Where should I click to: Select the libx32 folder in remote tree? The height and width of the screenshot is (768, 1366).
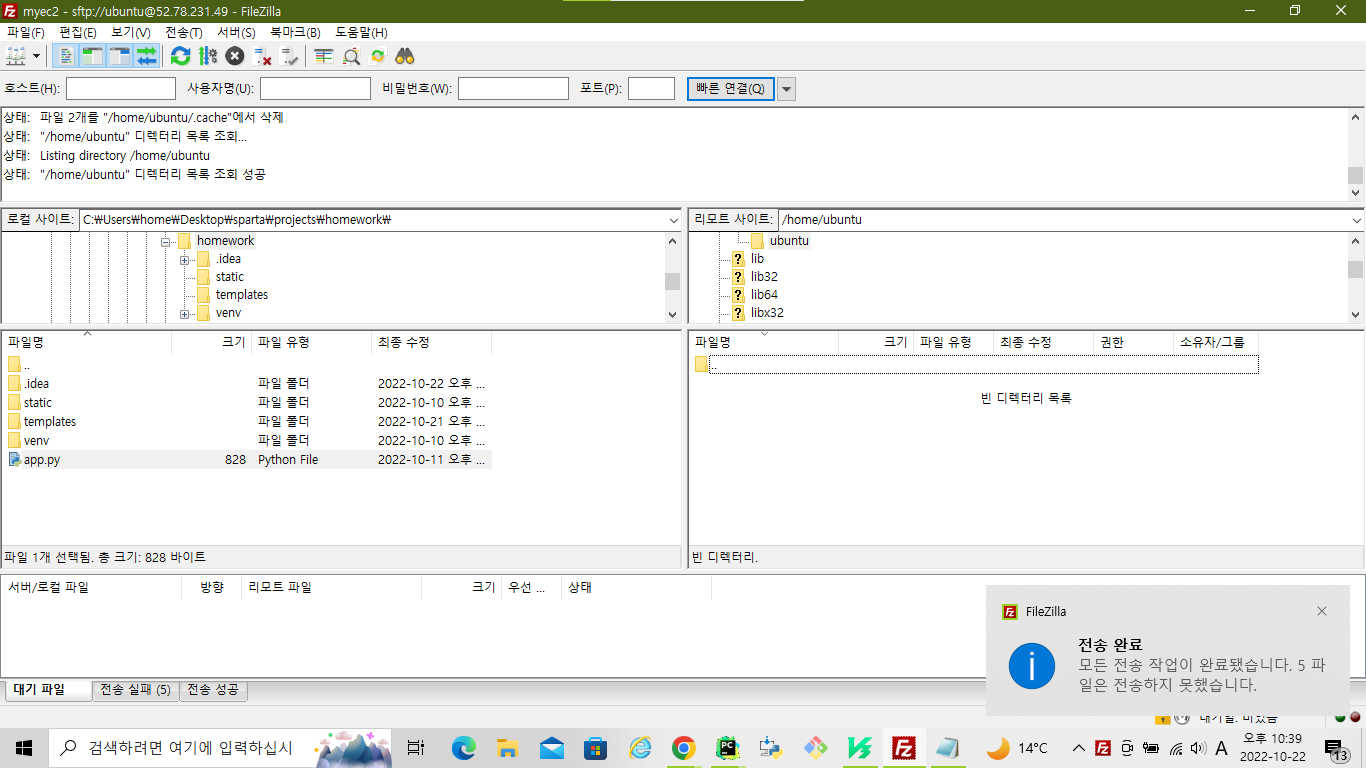pos(767,313)
